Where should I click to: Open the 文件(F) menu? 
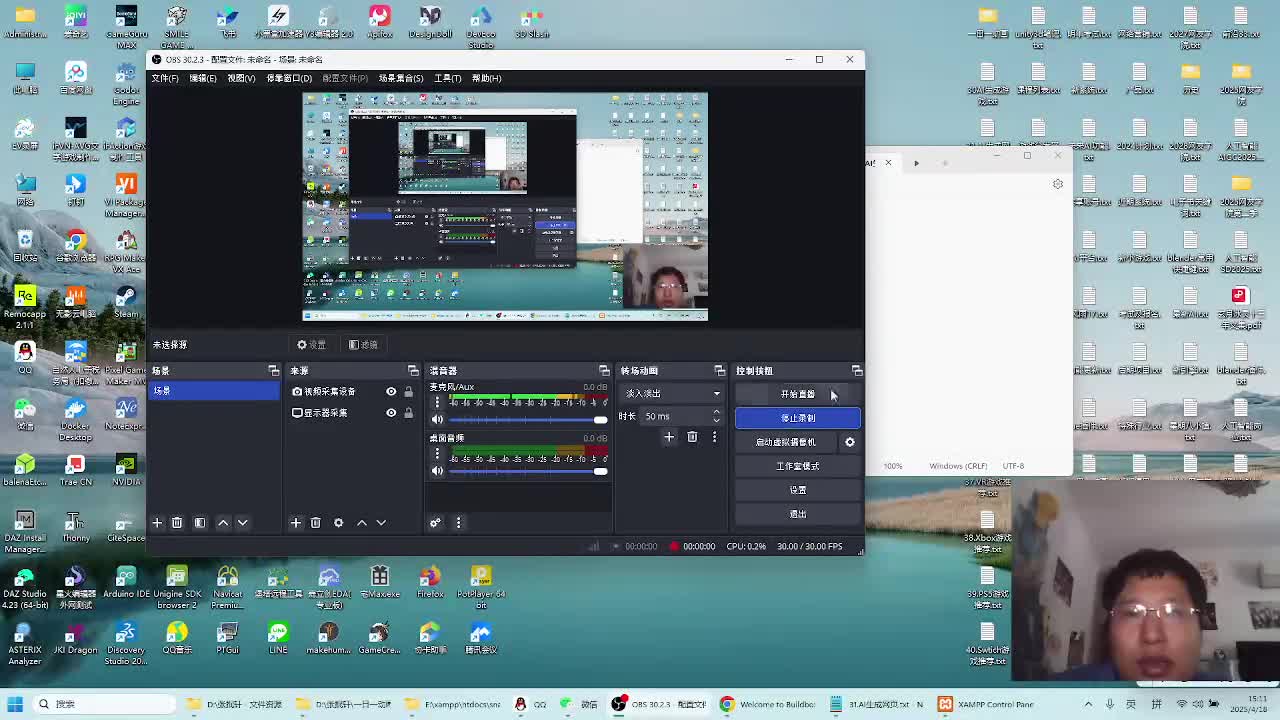click(x=165, y=78)
